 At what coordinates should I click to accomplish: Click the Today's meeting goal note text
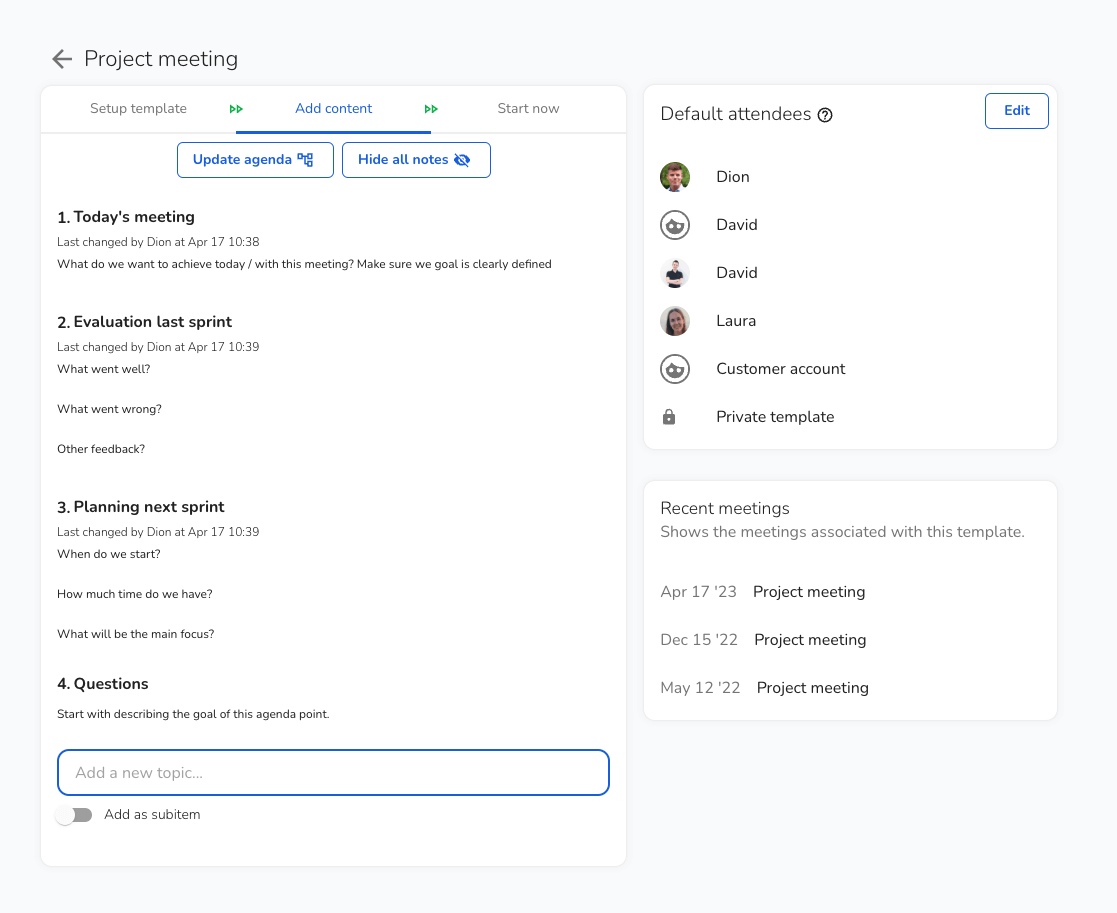(304, 264)
